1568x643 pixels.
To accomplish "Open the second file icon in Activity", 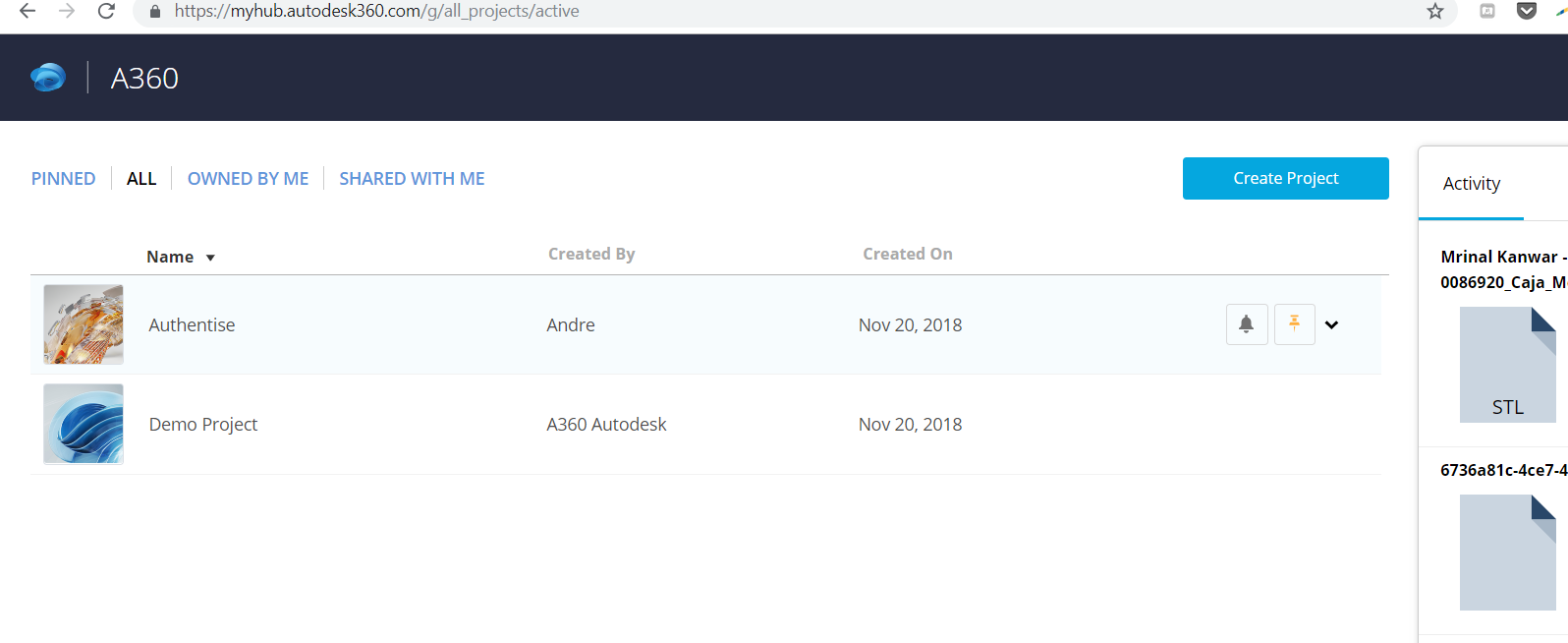I will coord(1507,552).
